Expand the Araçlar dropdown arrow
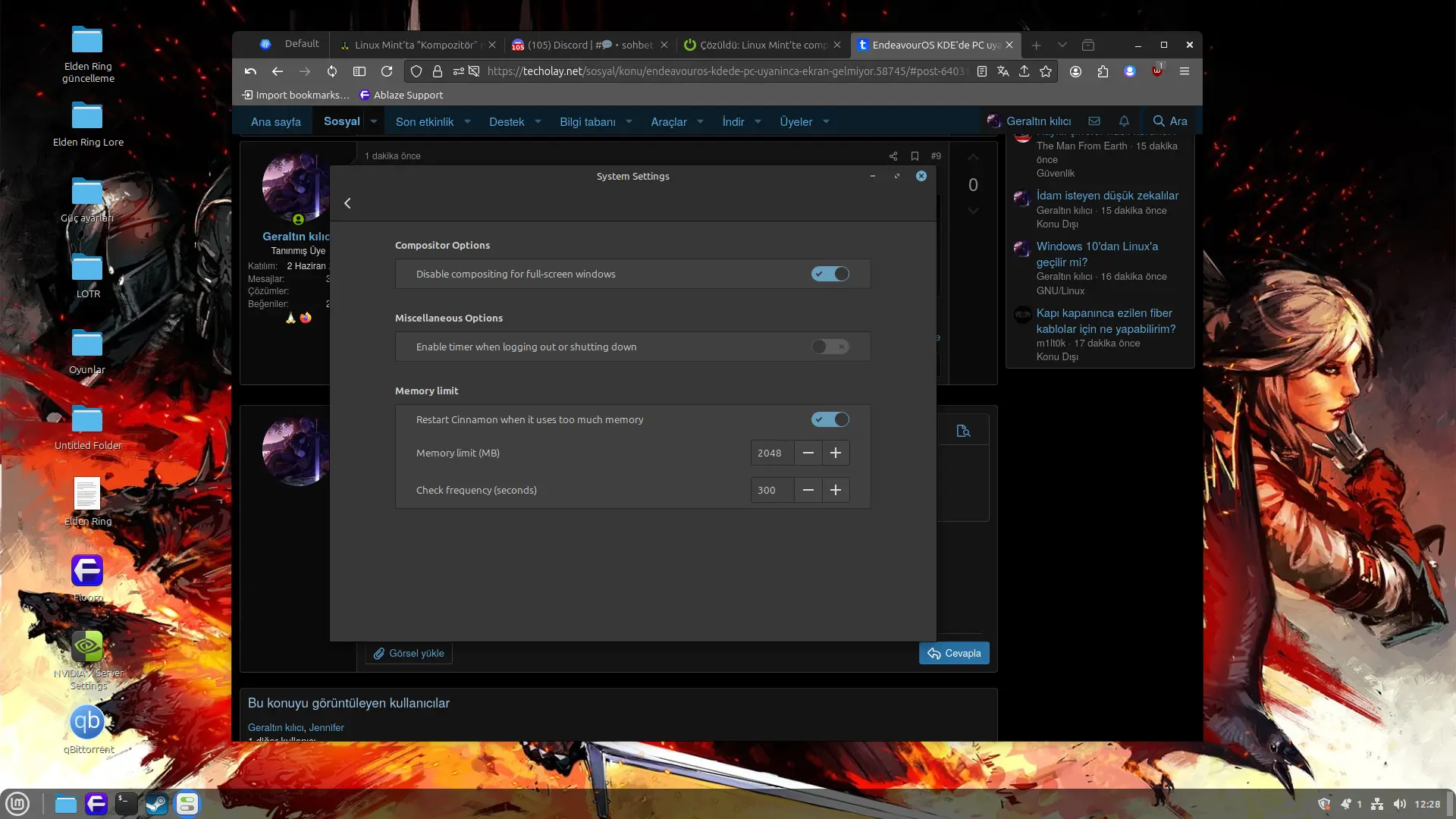Screen dimensions: 1456x819 700,121
